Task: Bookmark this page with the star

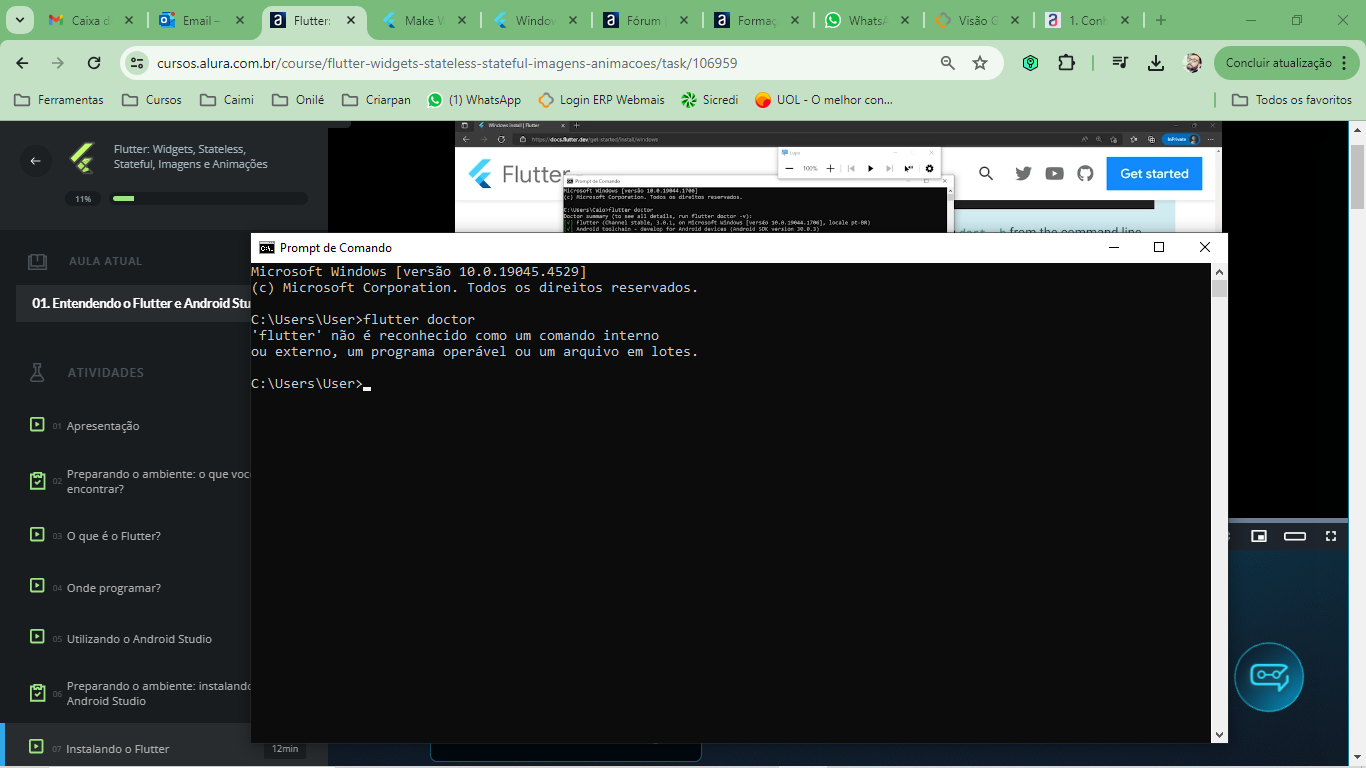Action: click(x=980, y=63)
